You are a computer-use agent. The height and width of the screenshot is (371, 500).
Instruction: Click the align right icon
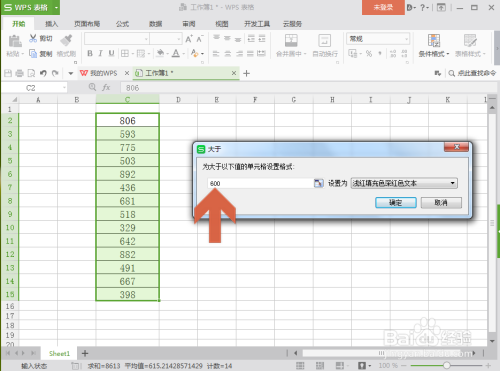tap(239, 53)
